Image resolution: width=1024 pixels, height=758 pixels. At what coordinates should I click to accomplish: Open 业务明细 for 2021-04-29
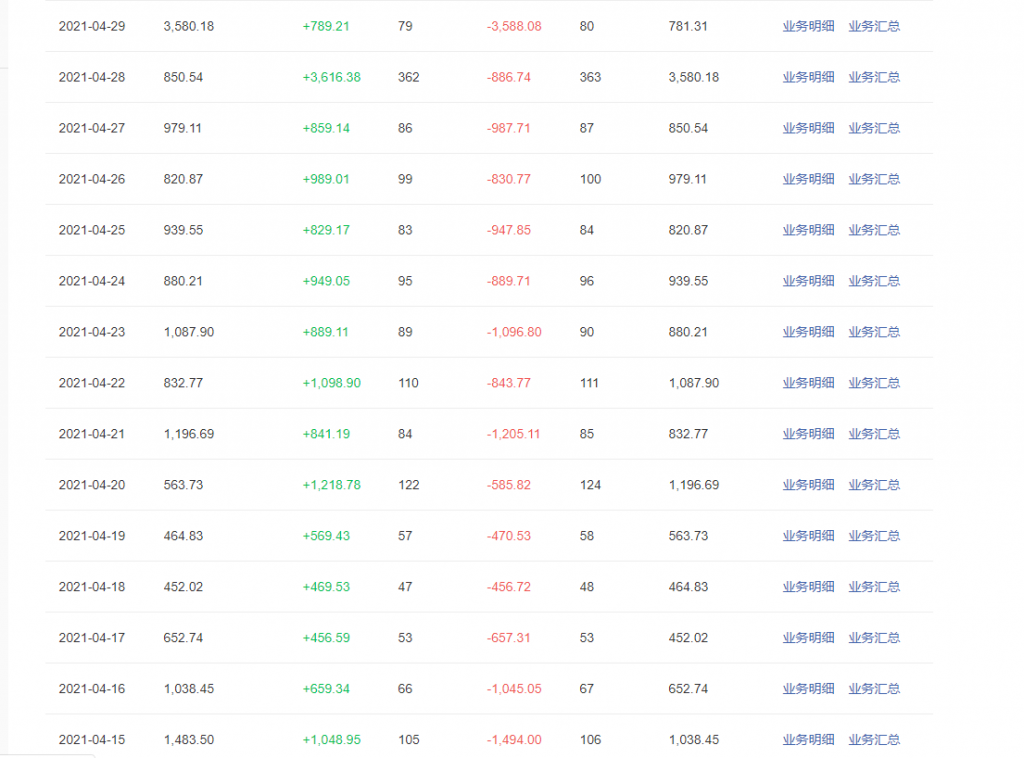pyautogui.click(x=808, y=26)
